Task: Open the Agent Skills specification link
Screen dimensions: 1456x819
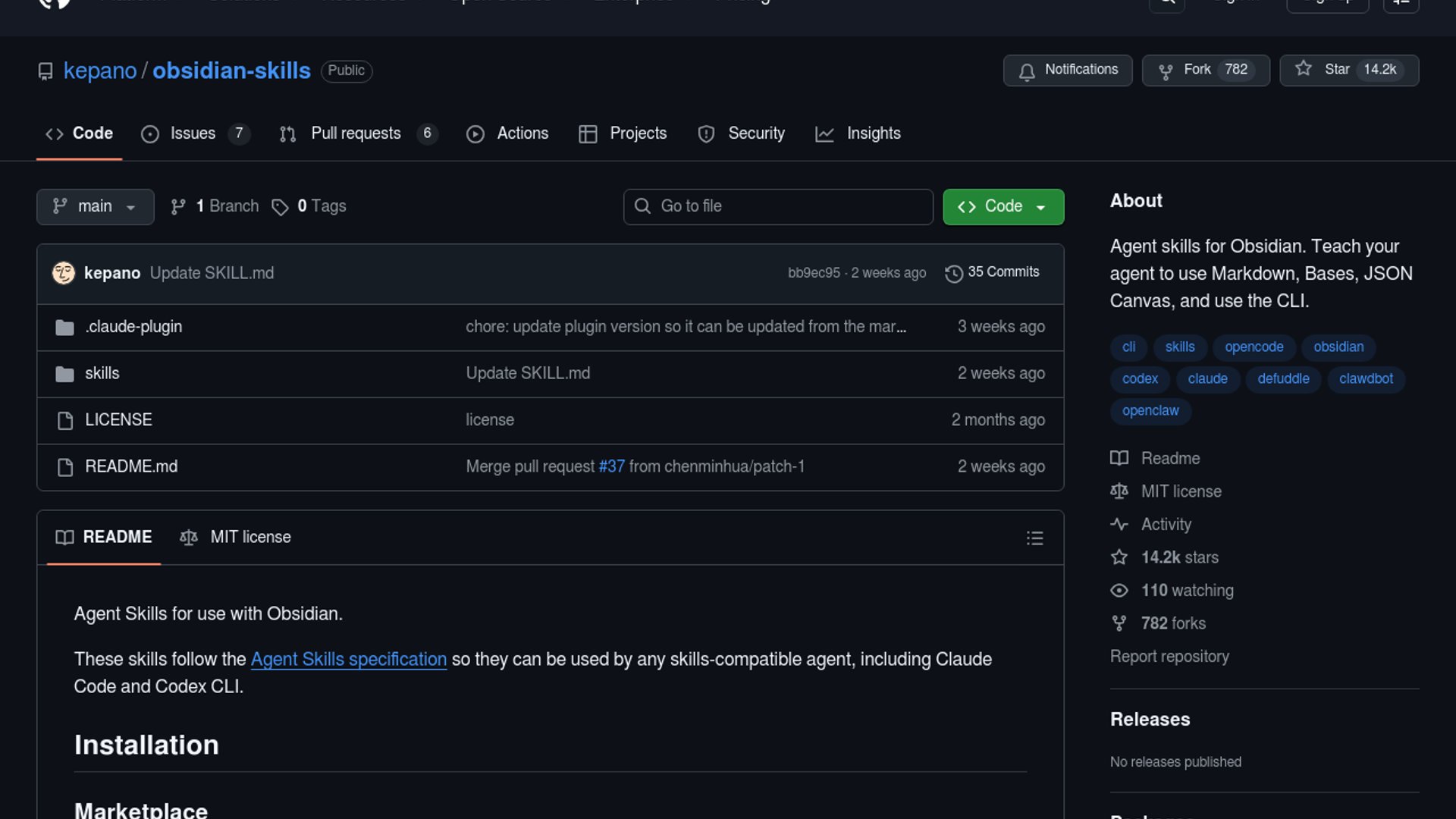Action: pos(349,659)
